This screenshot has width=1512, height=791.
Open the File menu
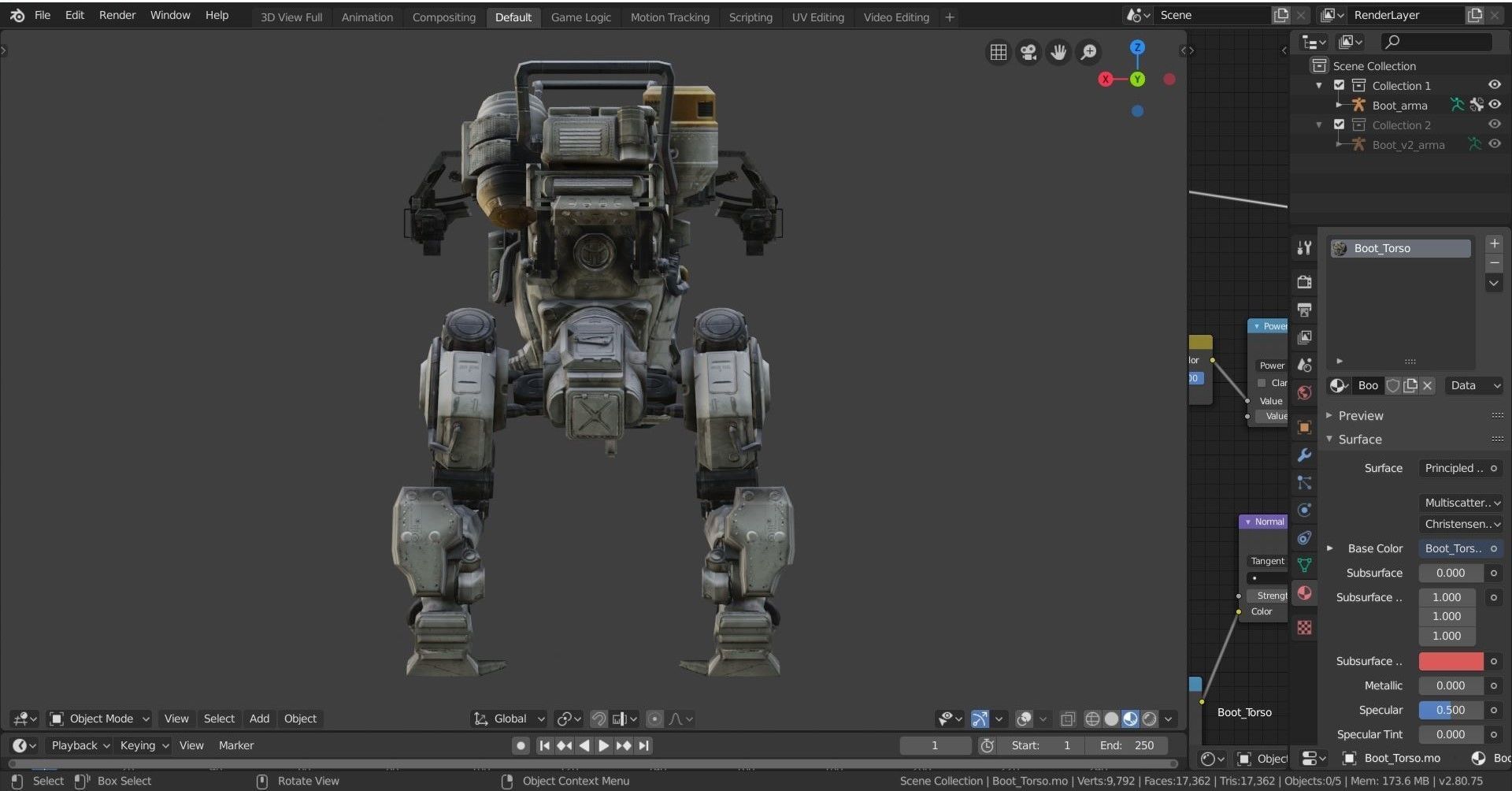click(x=43, y=15)
